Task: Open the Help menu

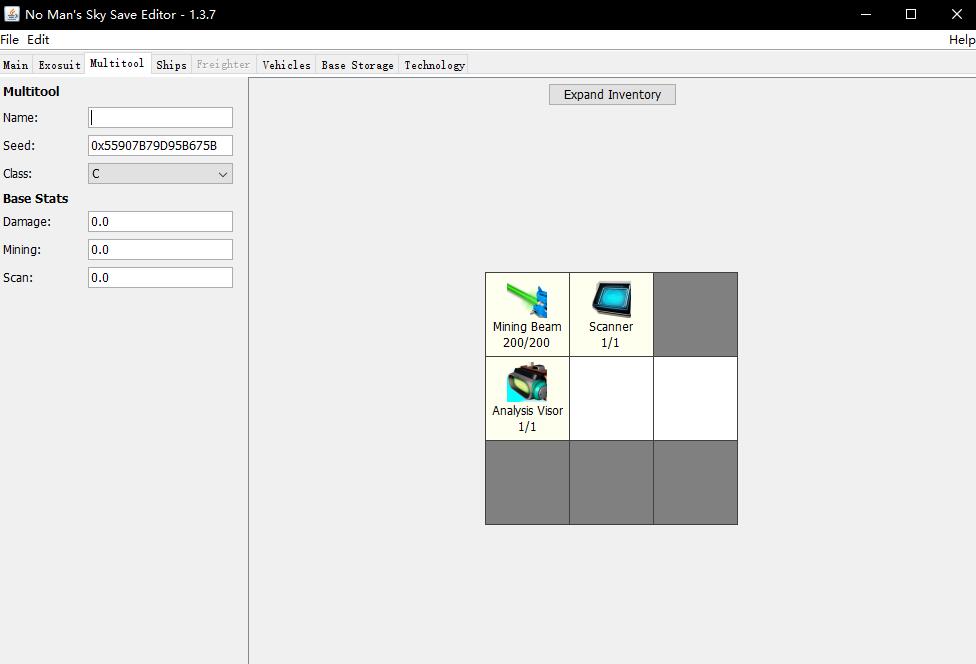Action: pos(962,40)
